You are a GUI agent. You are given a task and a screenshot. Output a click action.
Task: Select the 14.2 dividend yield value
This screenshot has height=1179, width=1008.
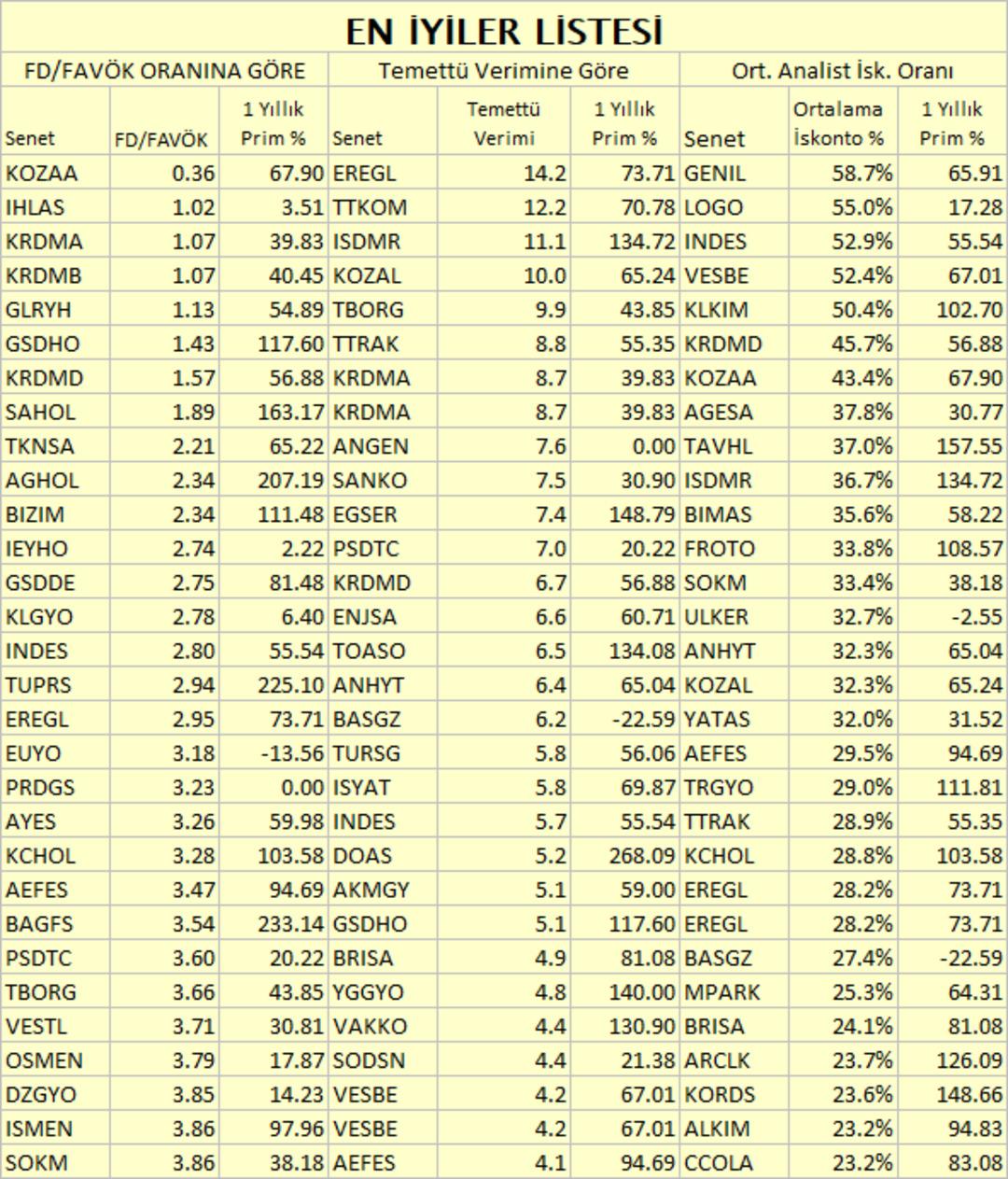[x=545, y=174]
